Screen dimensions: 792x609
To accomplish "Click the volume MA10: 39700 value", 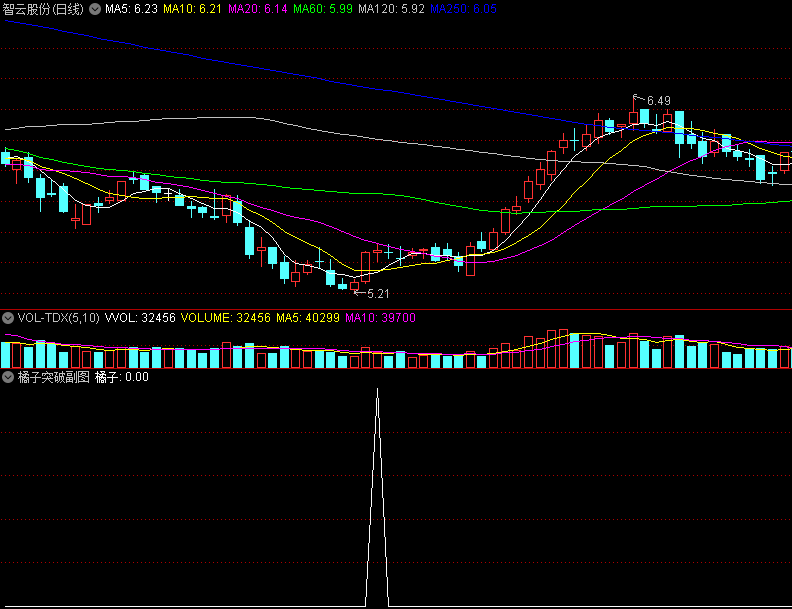I will coord(380,318).
